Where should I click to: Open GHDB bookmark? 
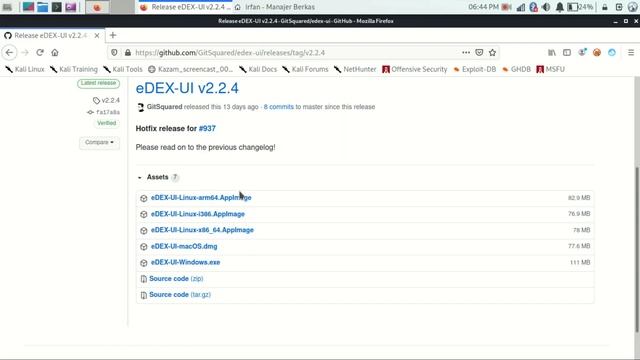(x=516, y=69)
